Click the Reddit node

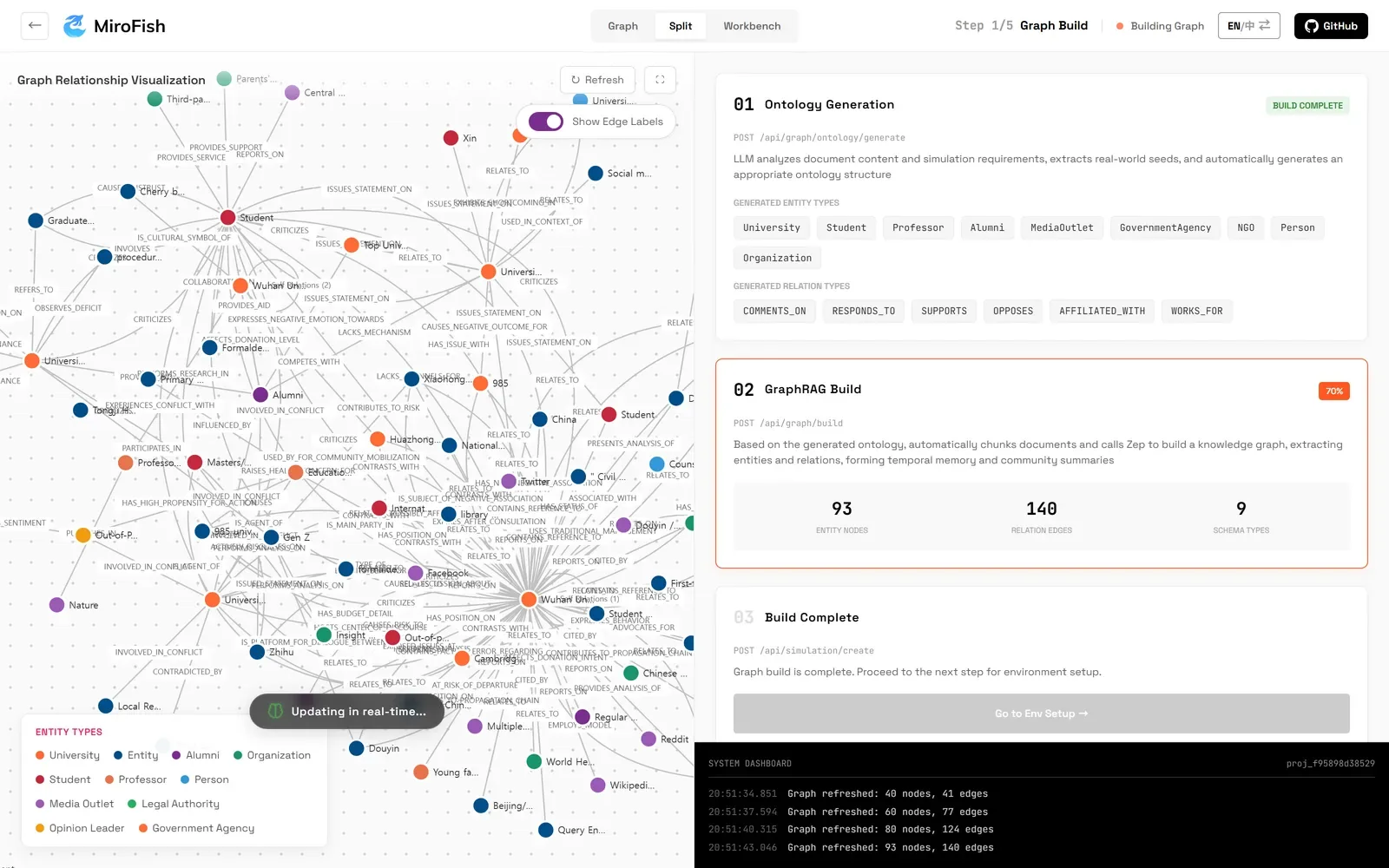coord(648,739)
